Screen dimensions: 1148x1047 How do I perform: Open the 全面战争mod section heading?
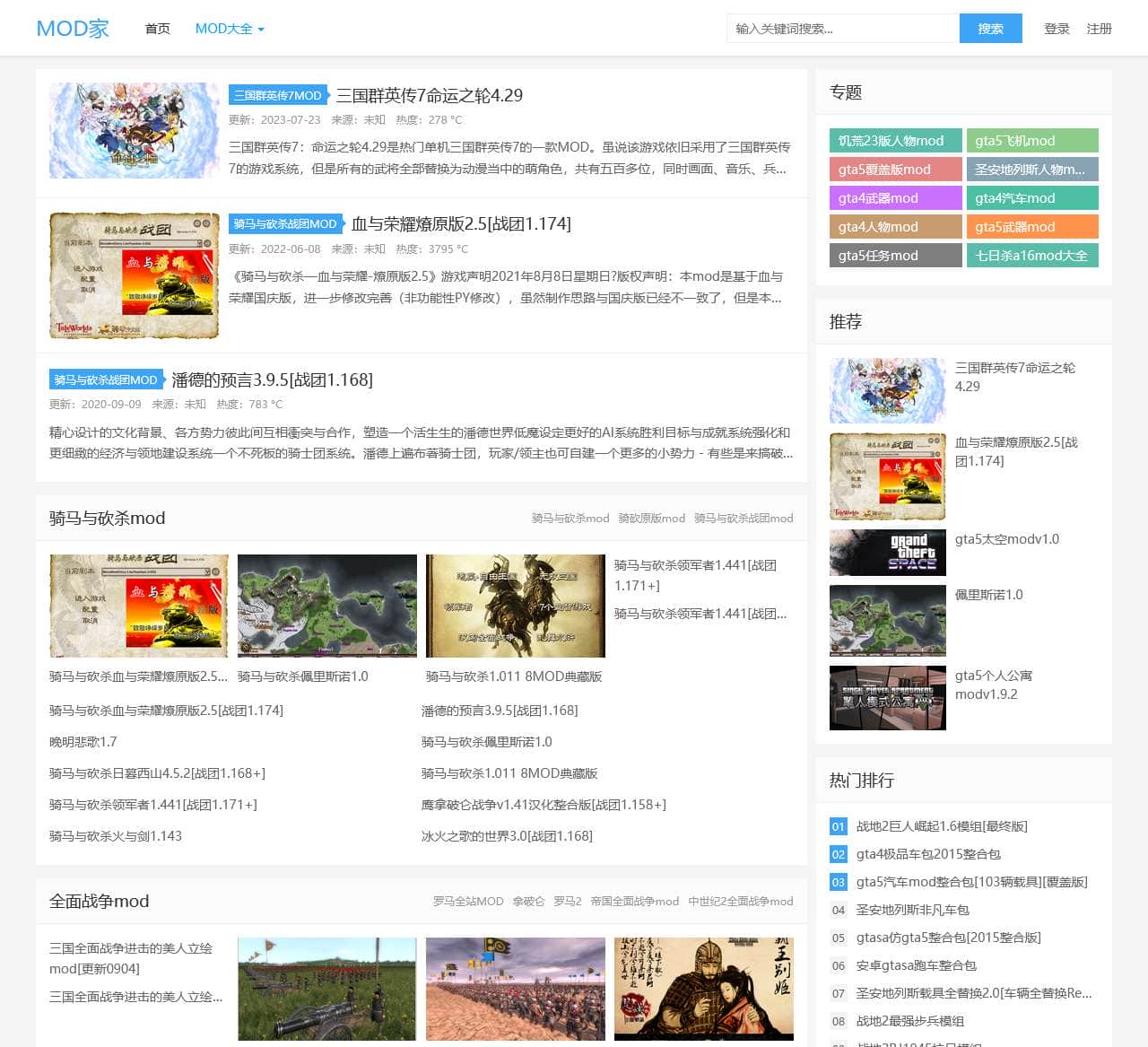100,901
